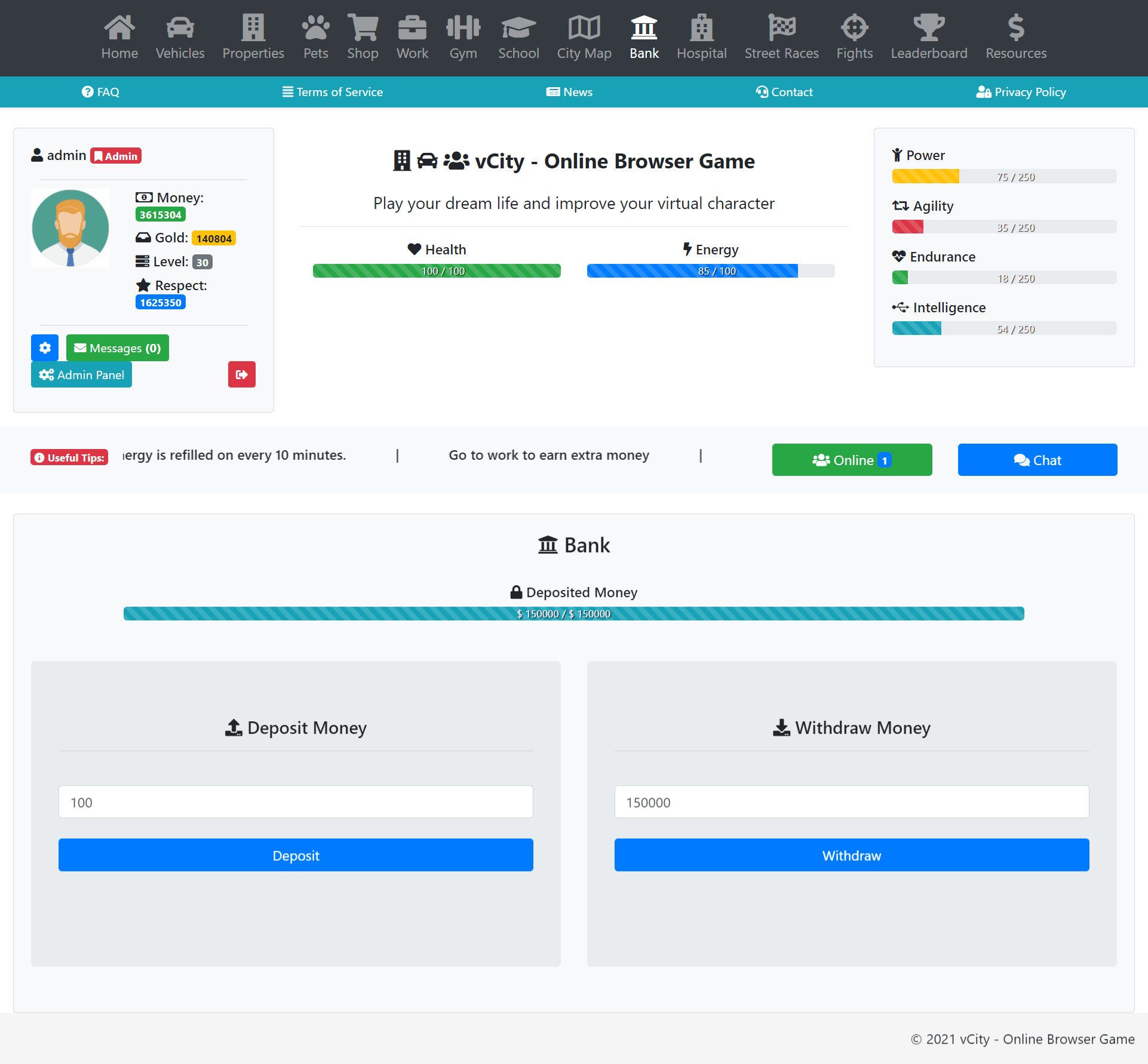This screenshot has width=1148, height=1064.
Task: Open Resources dollar sign icon
Action: [x=1015, y=28]
